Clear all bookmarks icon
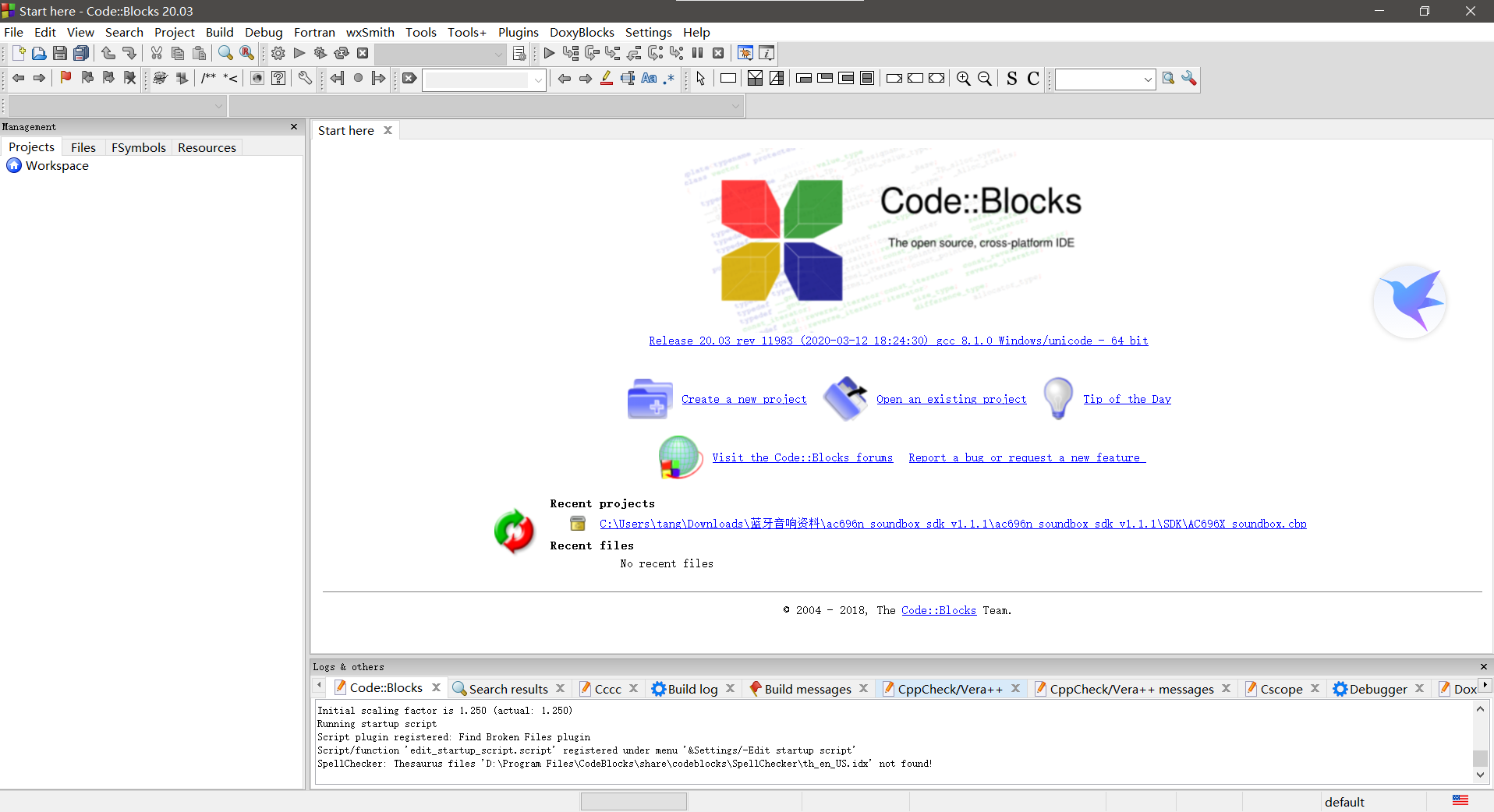The width and height of the screenshot is (1494, 812). pos(130,78)
